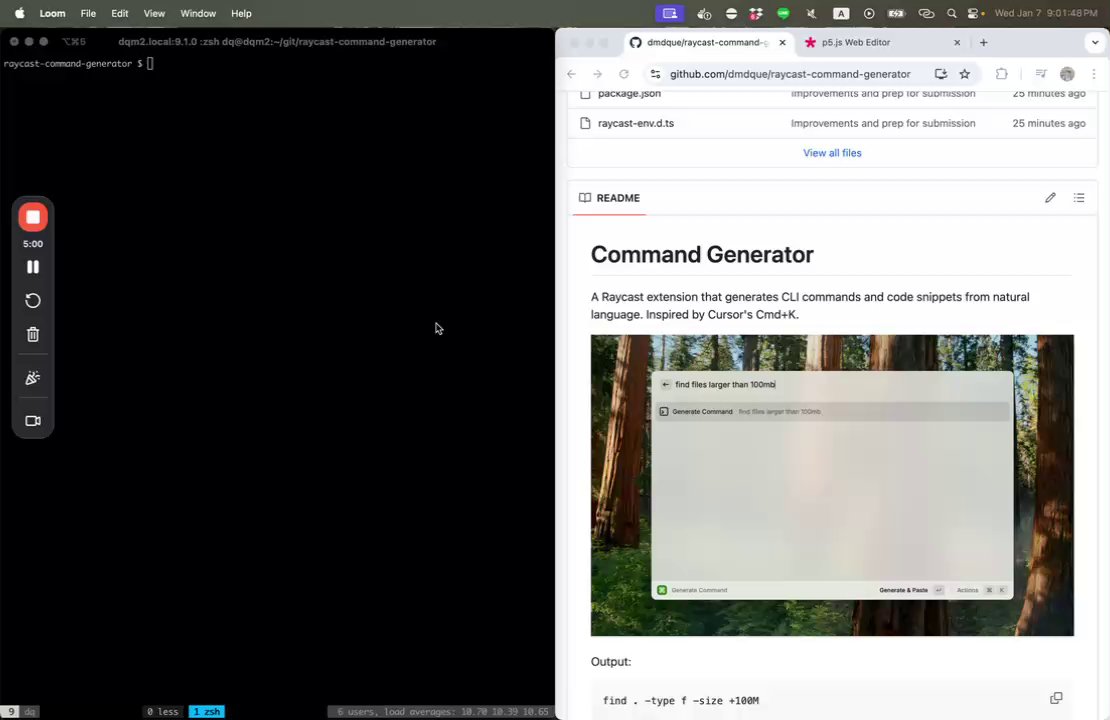Toggle Loom camera icon

[33, 421]
